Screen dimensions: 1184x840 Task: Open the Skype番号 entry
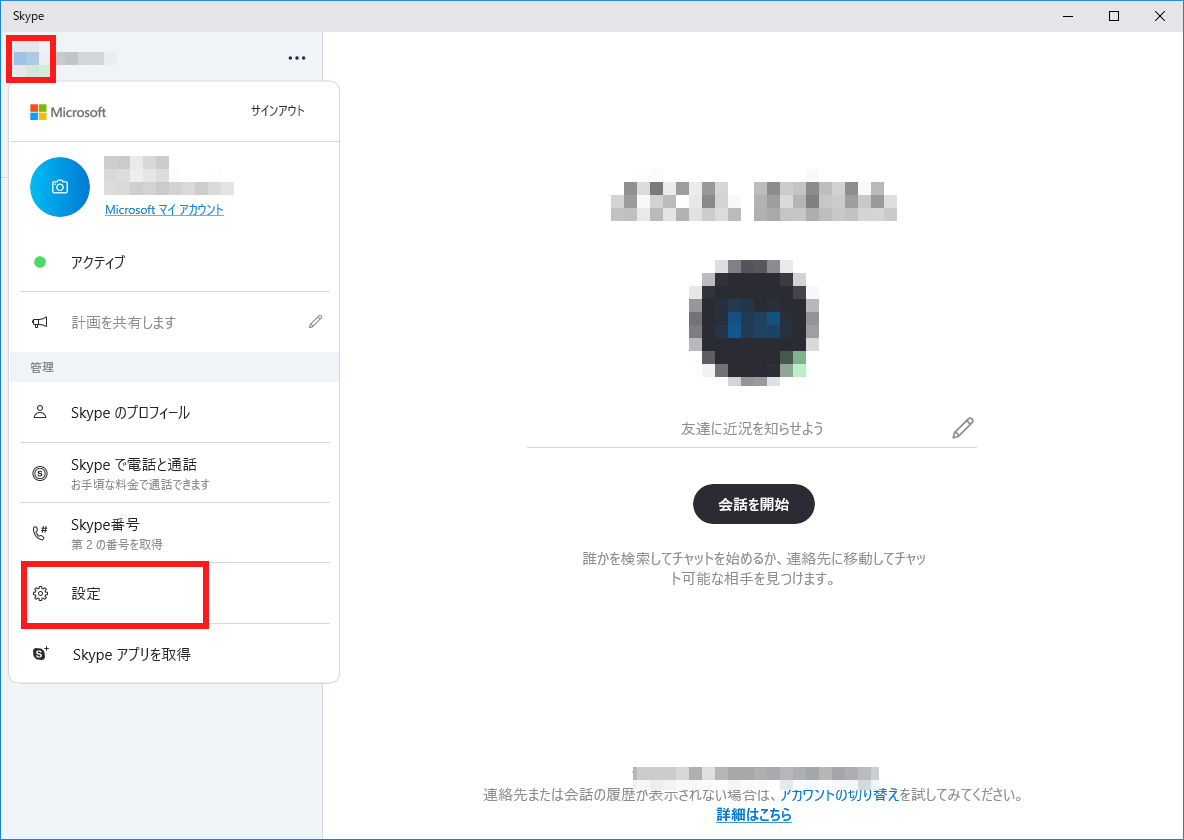point(174,533)
